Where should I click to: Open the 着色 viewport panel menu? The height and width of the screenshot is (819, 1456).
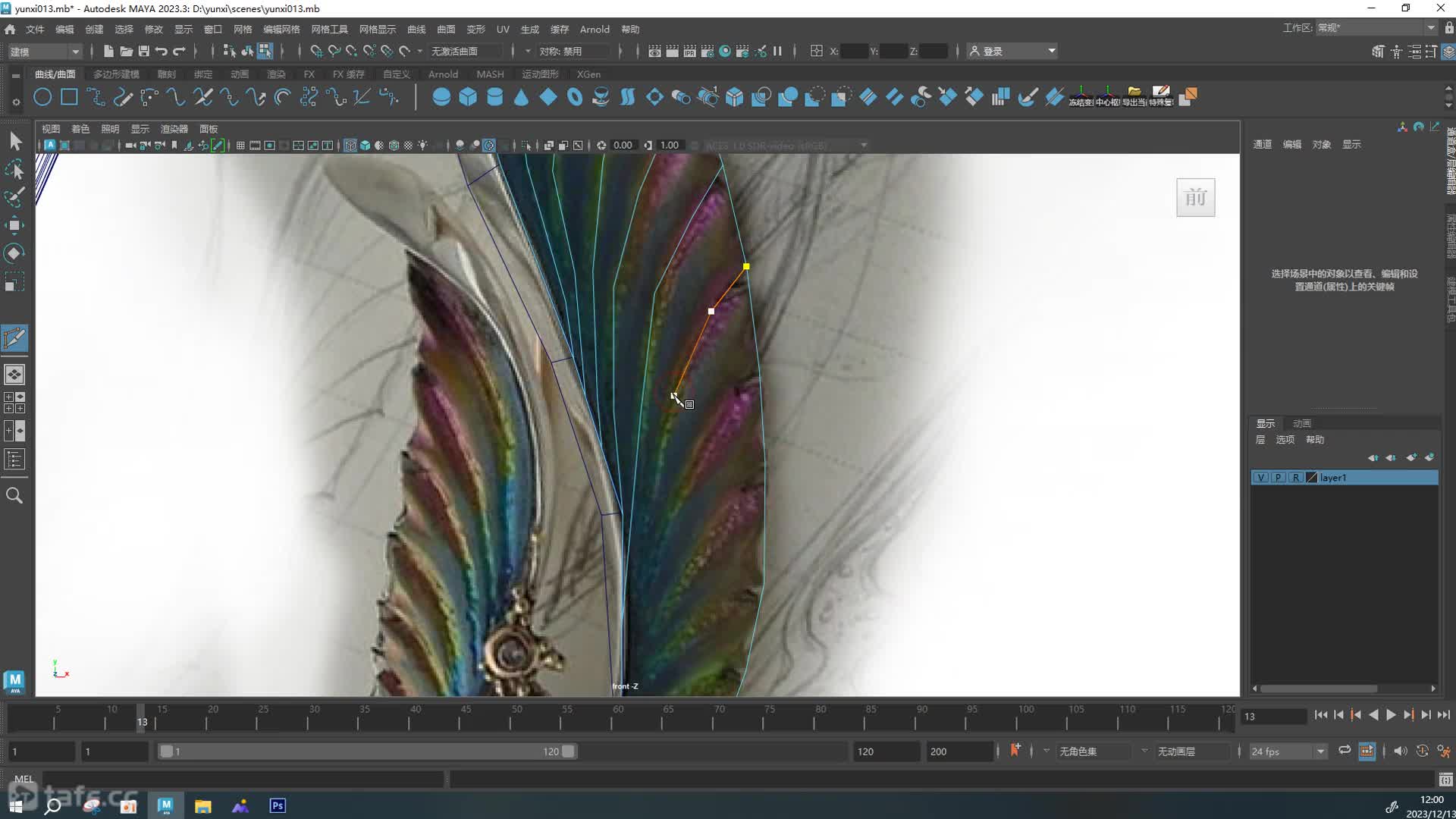click(80, 129)
